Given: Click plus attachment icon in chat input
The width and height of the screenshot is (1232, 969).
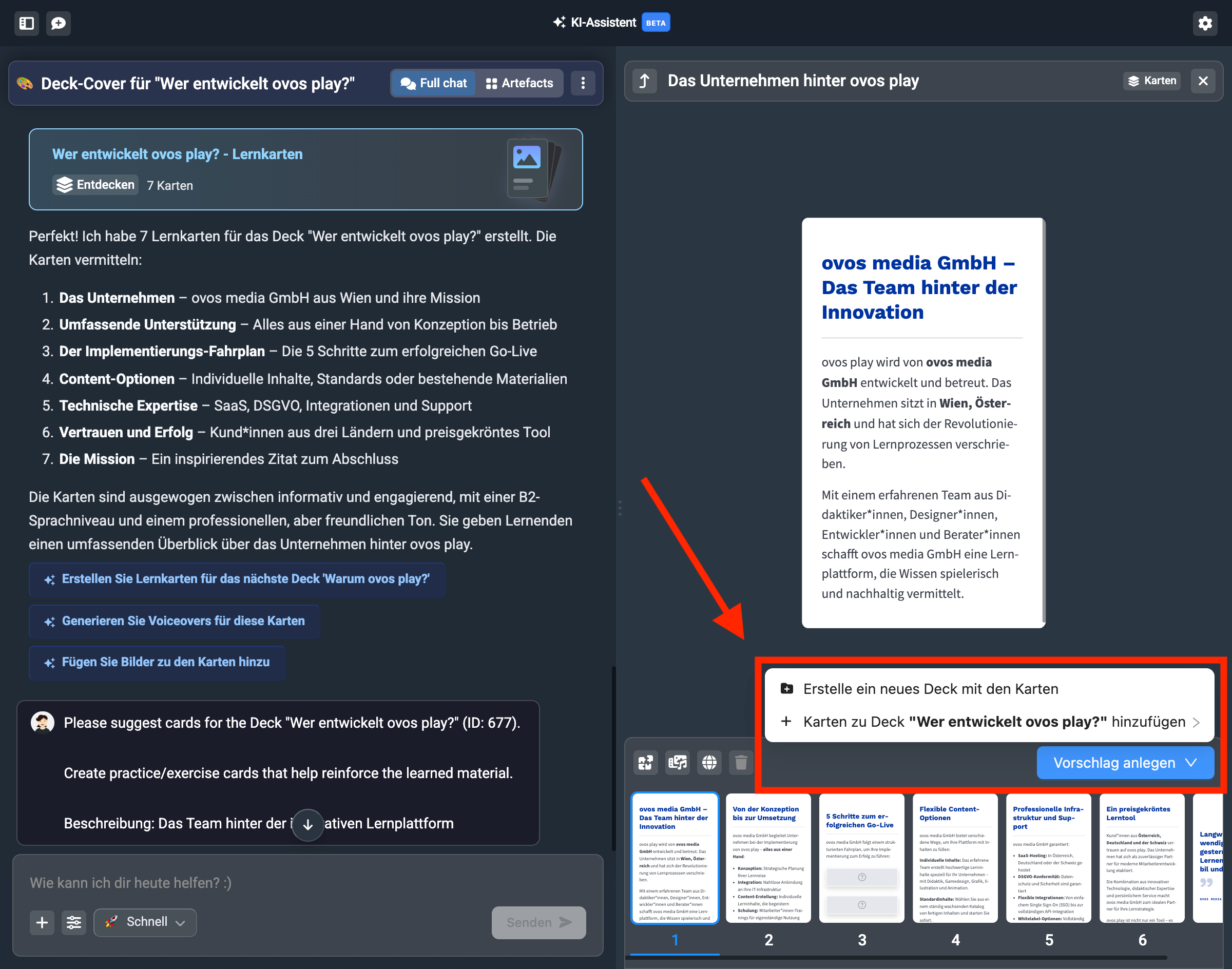Looking at the screenshot, I should coord(42,922).
